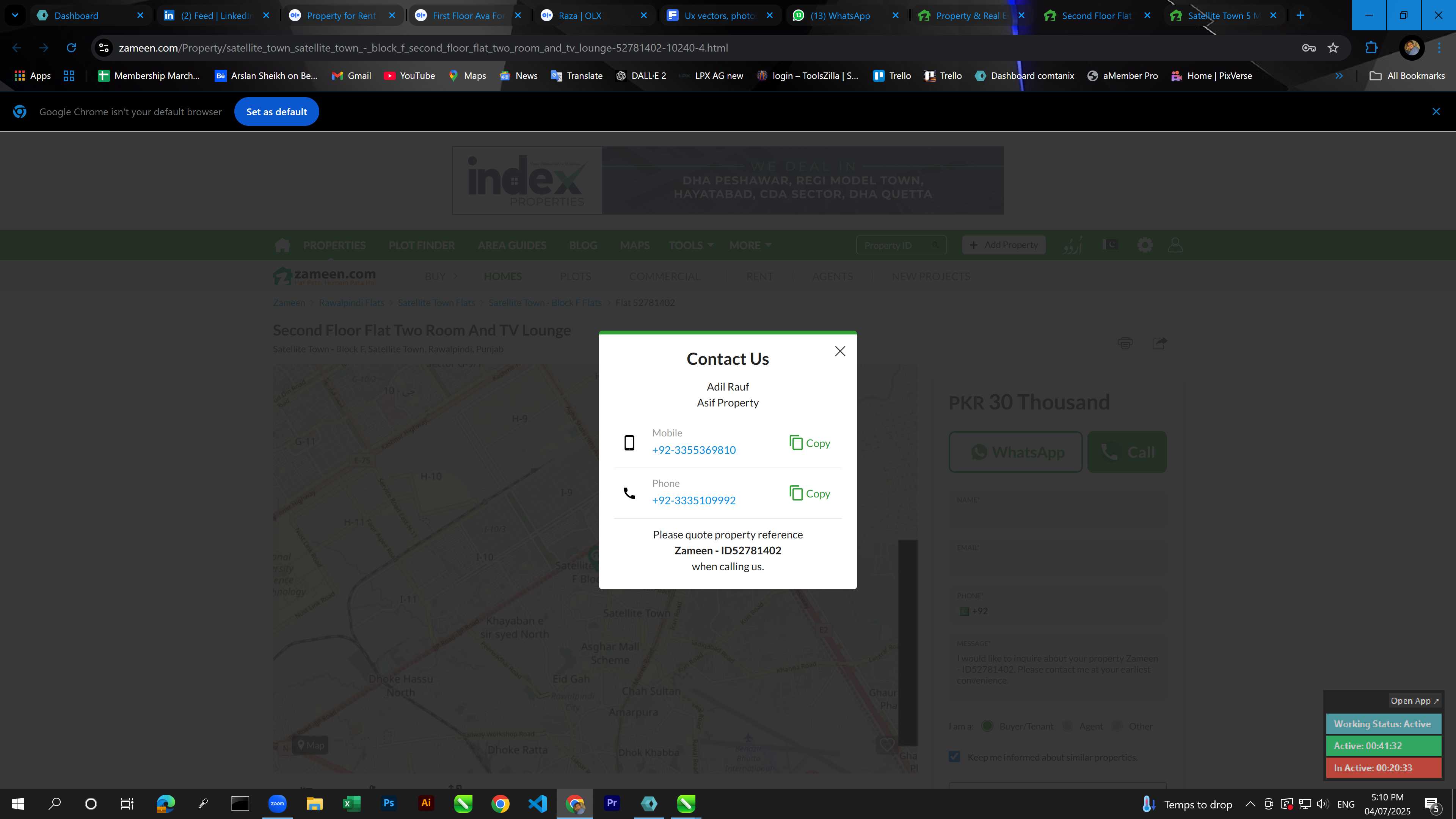Click the zameen home icon in nav bar
1456x819 pixels.
pos(282,245)
